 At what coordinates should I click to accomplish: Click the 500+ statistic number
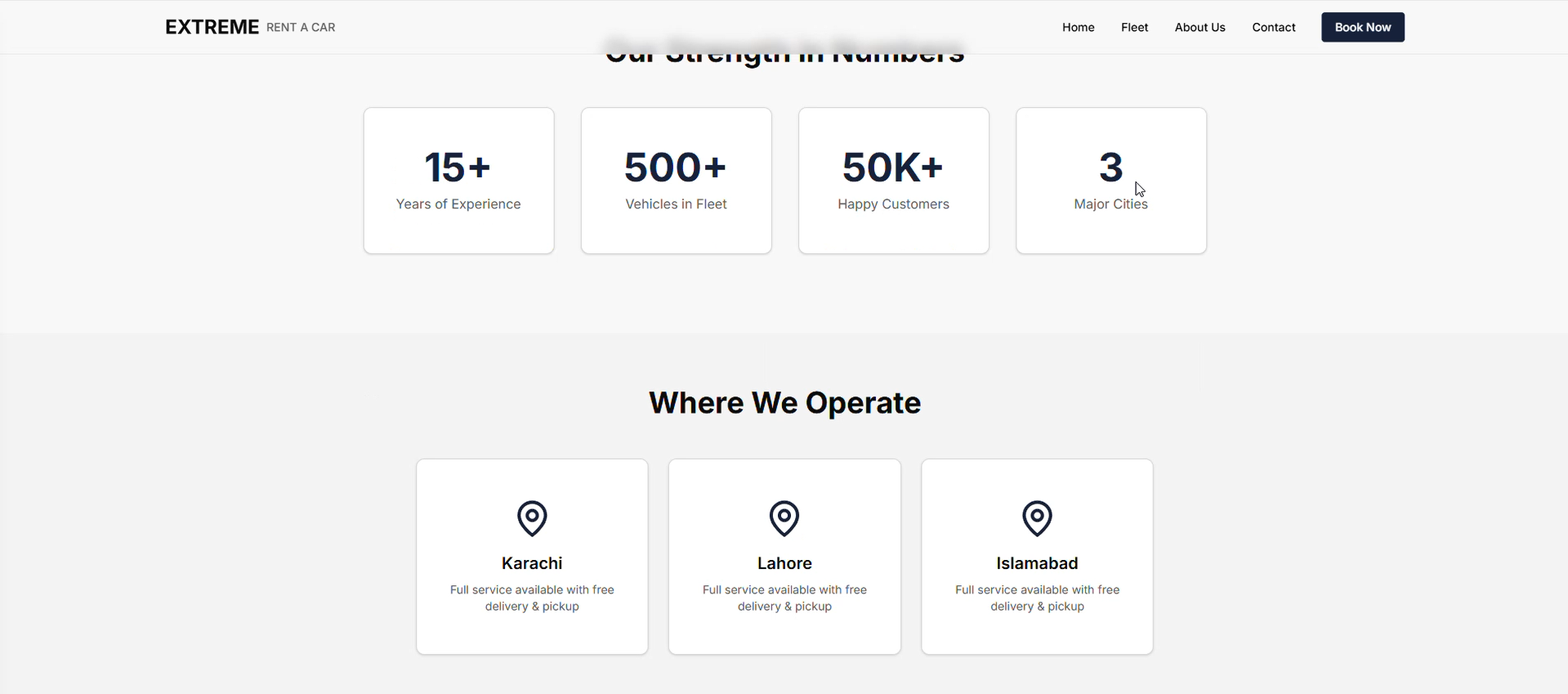point(676,167)
